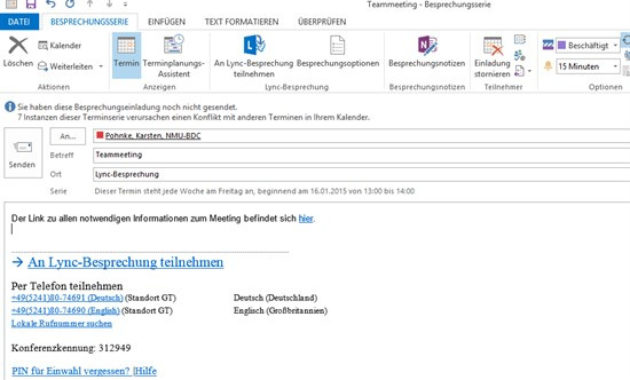
Task: Click the text 'Englisch (Großbritannien)'
Action: click(x=280, y=311)
